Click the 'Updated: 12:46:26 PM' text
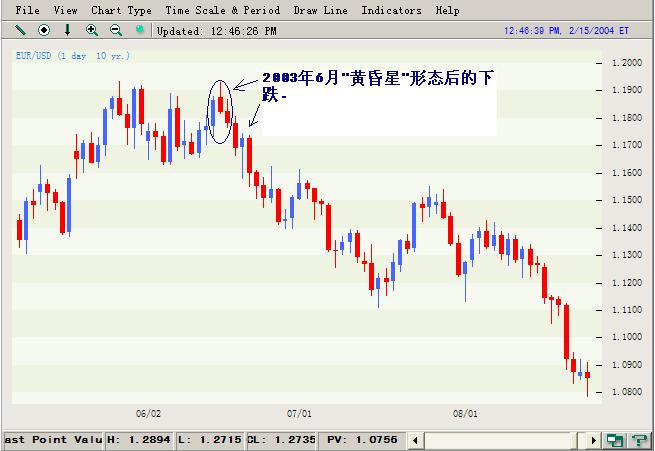 (x=216, y=31)
